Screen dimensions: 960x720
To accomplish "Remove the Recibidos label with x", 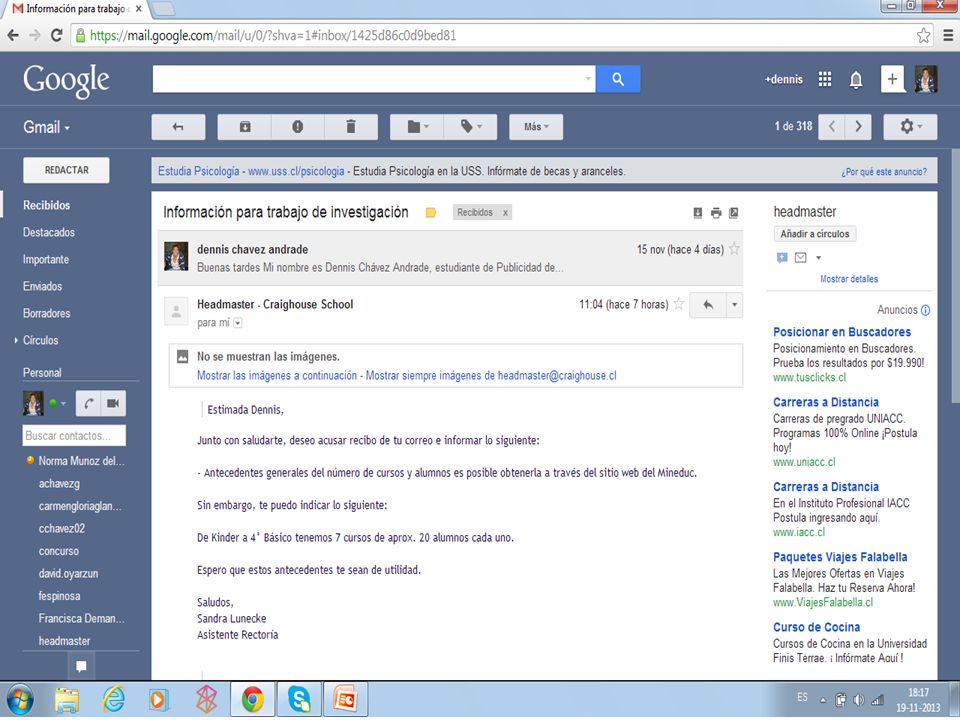I will (x=505, y=212).
